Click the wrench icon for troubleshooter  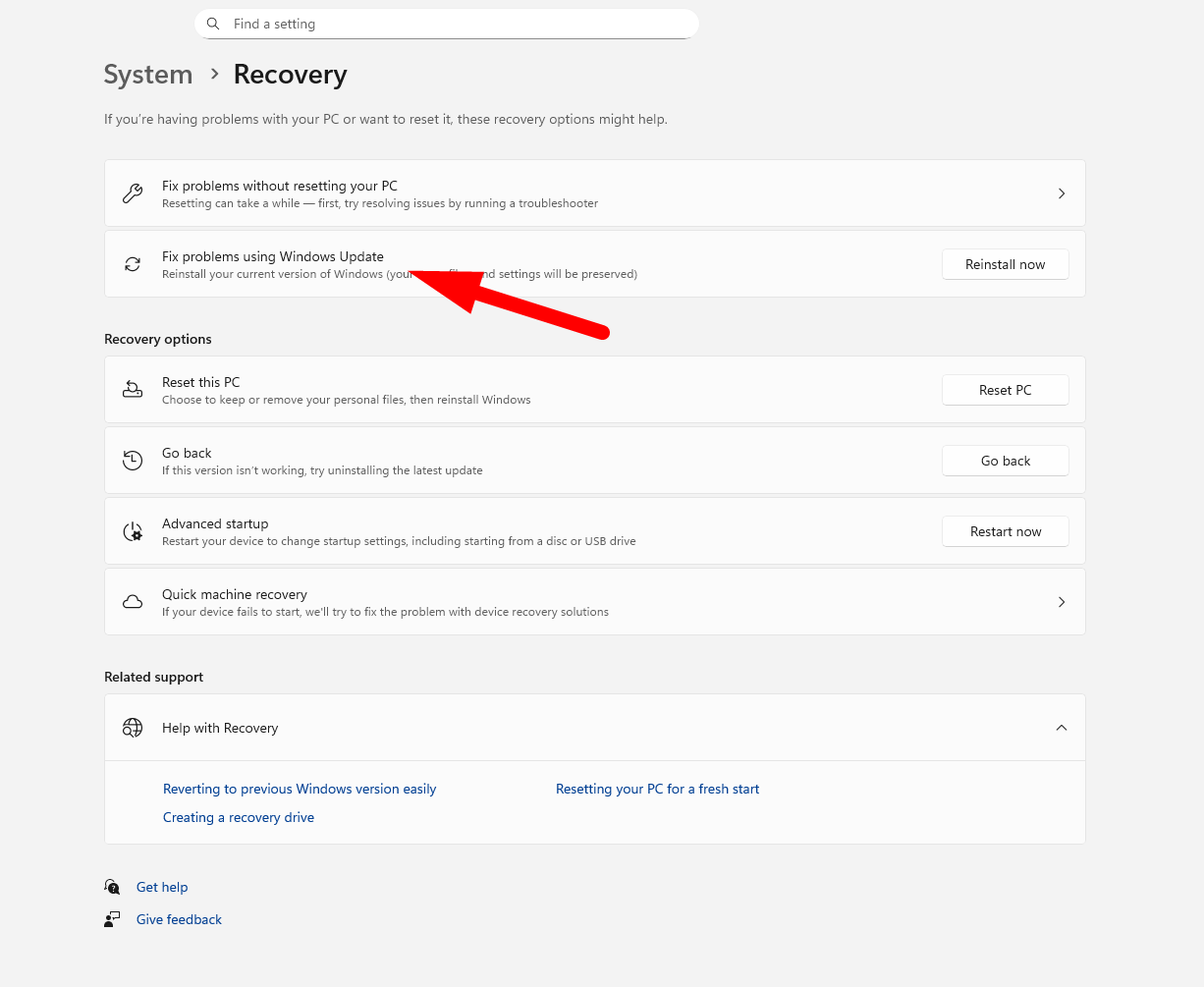[x=133, y=193]
